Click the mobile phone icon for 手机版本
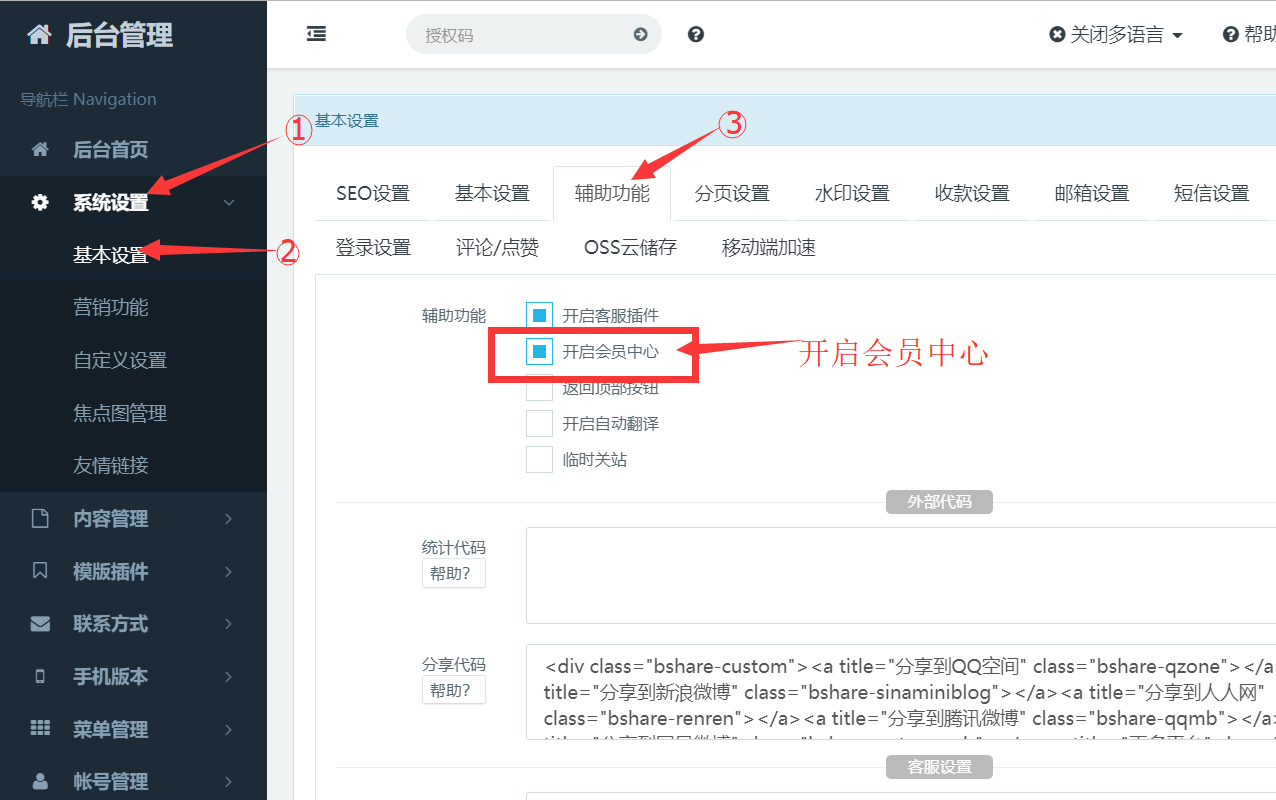 coord(40,677)
